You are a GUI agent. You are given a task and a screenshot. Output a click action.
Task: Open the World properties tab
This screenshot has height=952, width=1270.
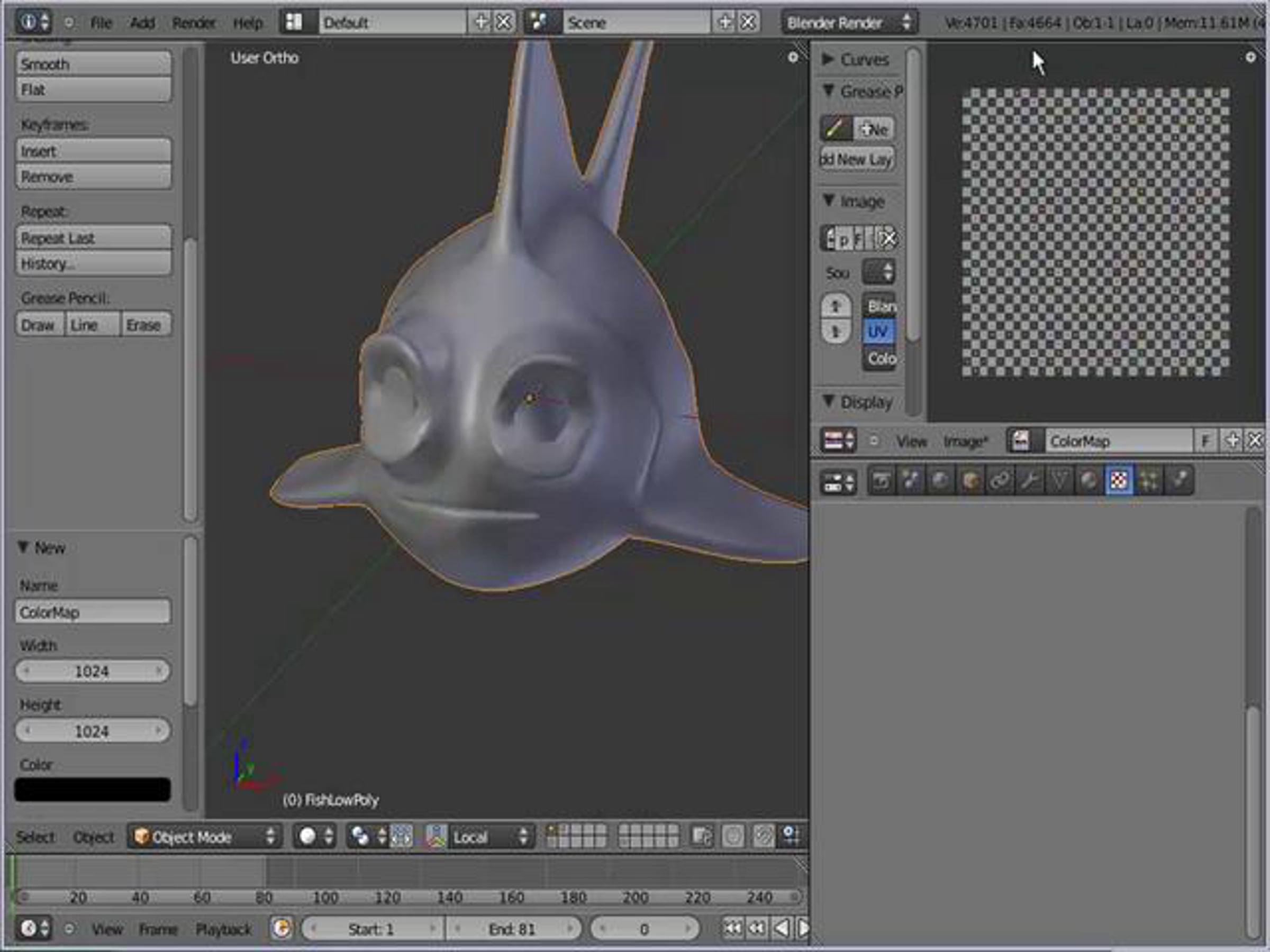pos(940,480)
